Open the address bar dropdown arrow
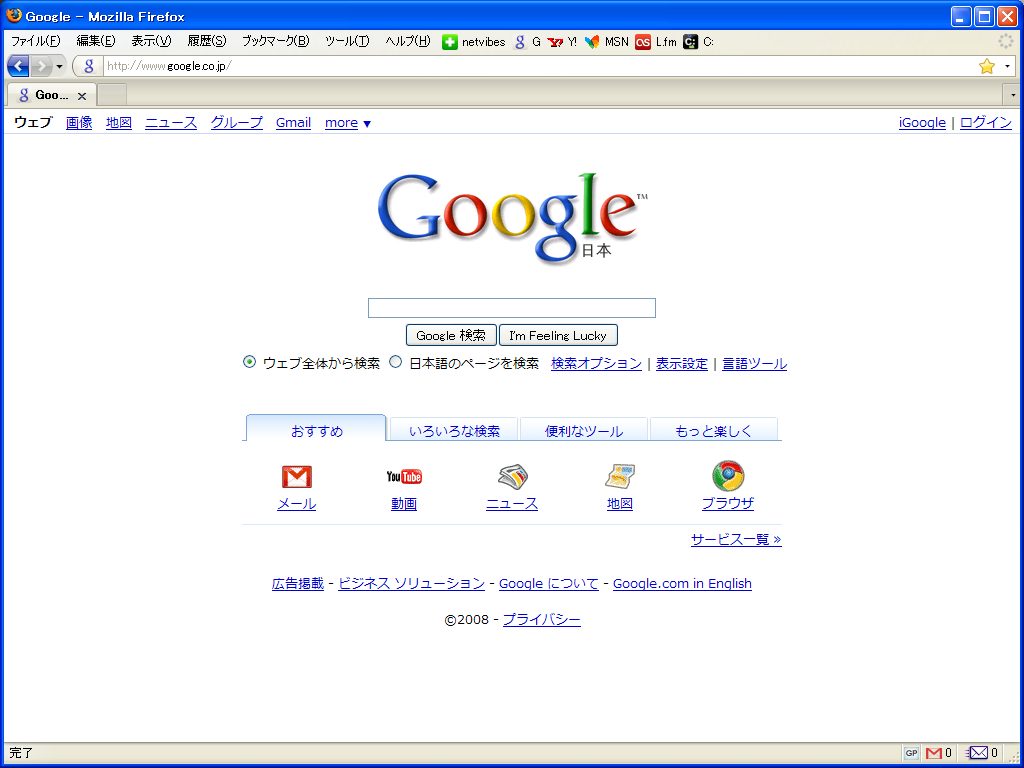 pyautogui.click(x=1007, y=66)
